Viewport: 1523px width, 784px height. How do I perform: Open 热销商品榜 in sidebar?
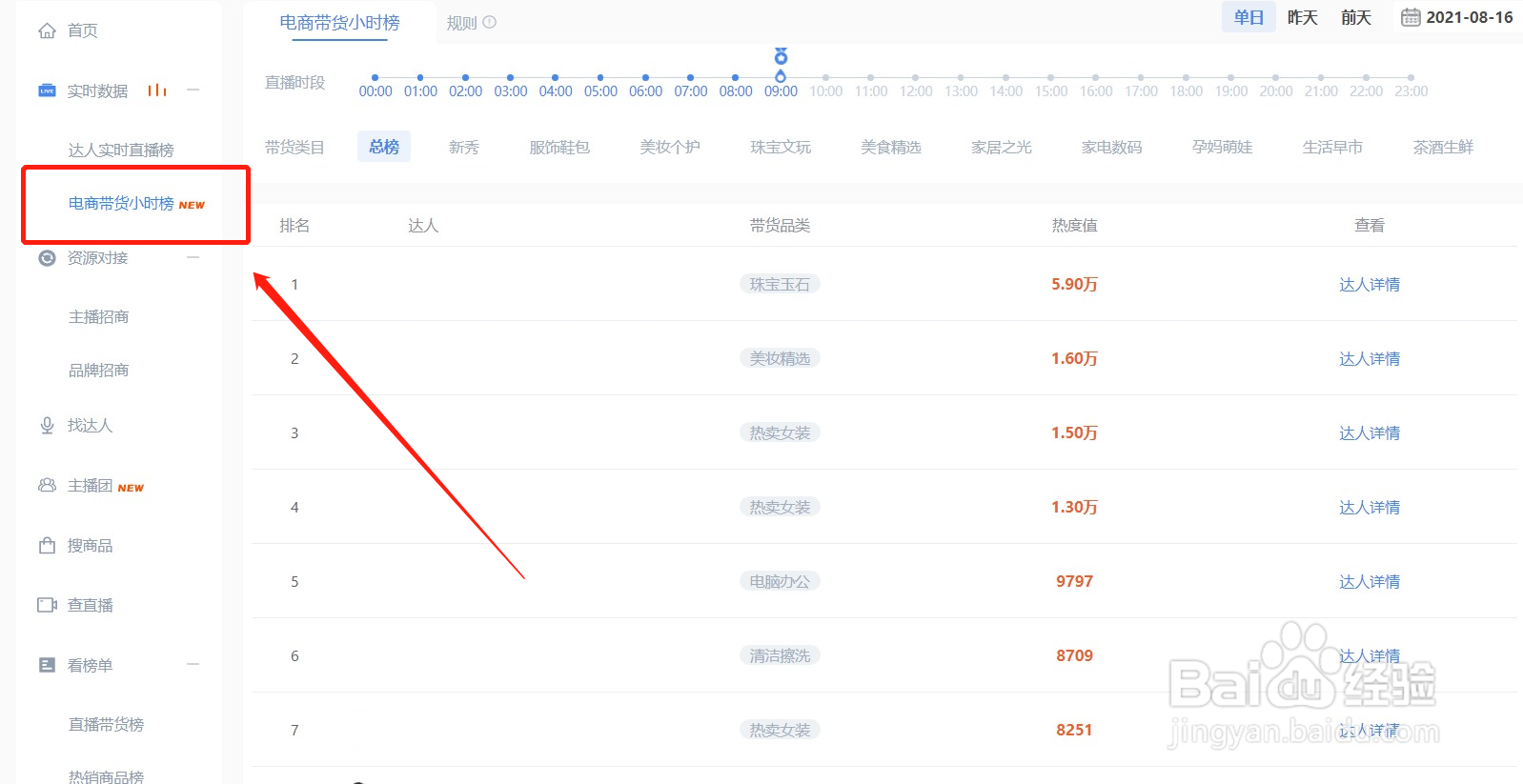point(106,776)
